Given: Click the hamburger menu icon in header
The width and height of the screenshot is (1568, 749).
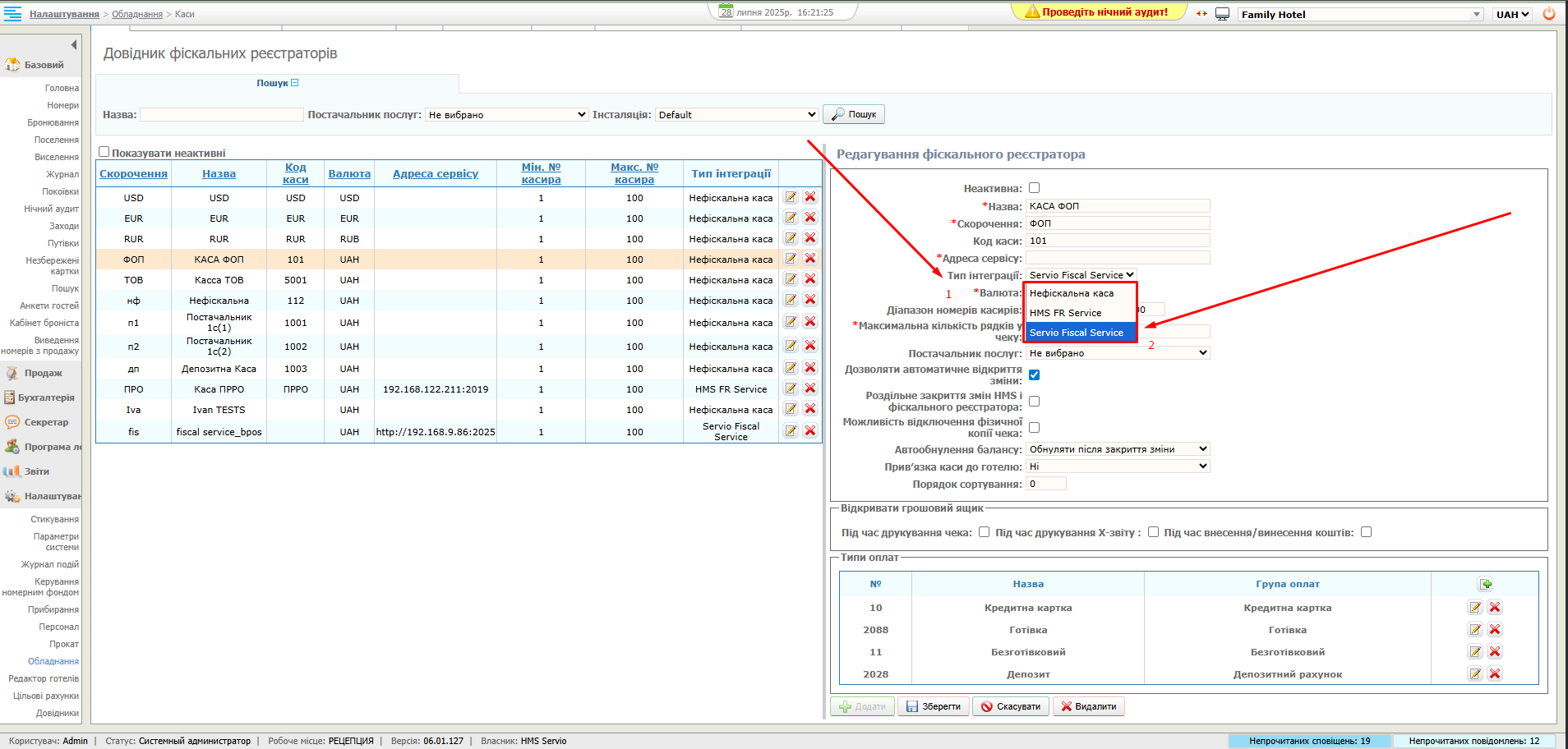Looking at the screenshot, I should pyautogui.click(x=12, y=14).
